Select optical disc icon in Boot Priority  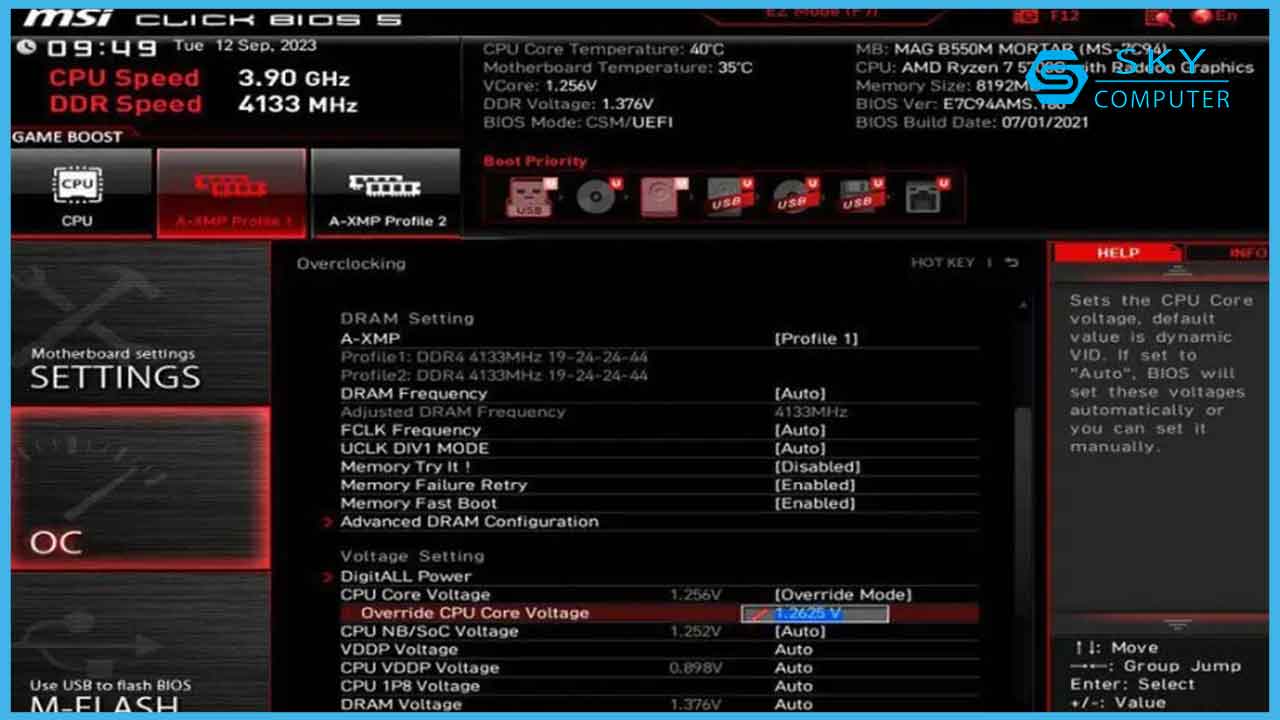(598, 196)
